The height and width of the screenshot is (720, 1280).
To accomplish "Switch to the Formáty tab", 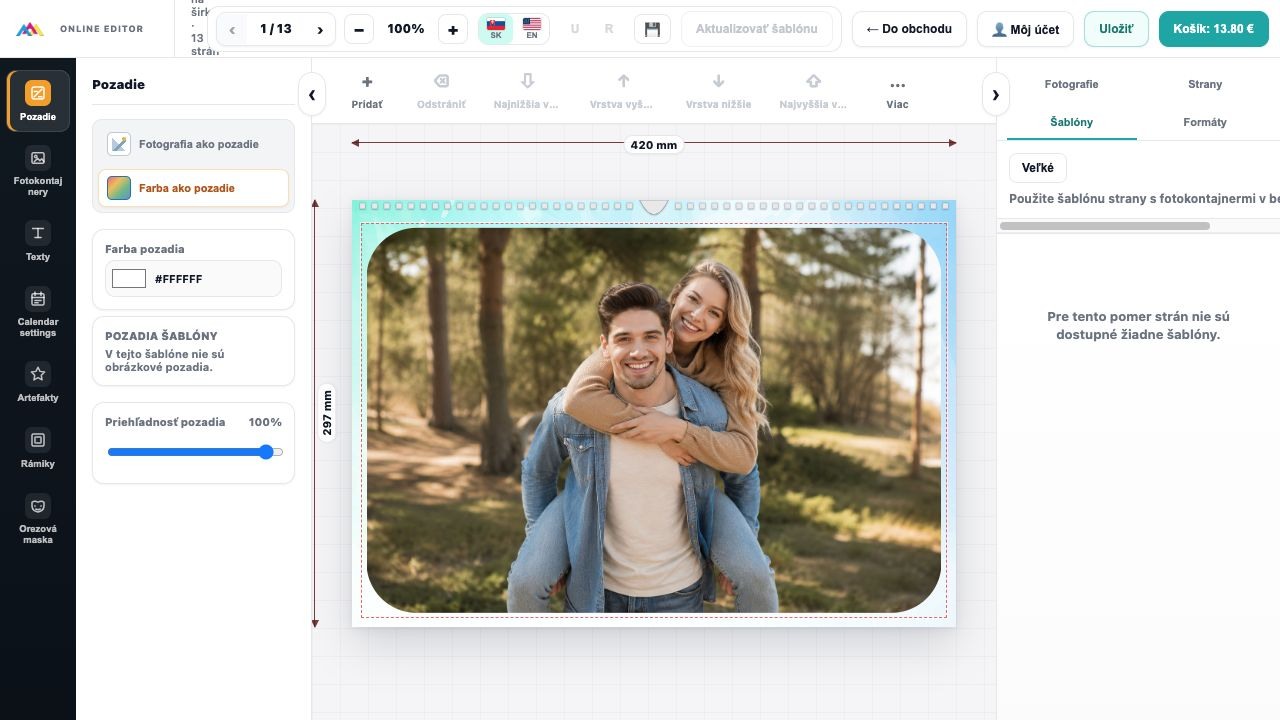I will coord(1205,122).
